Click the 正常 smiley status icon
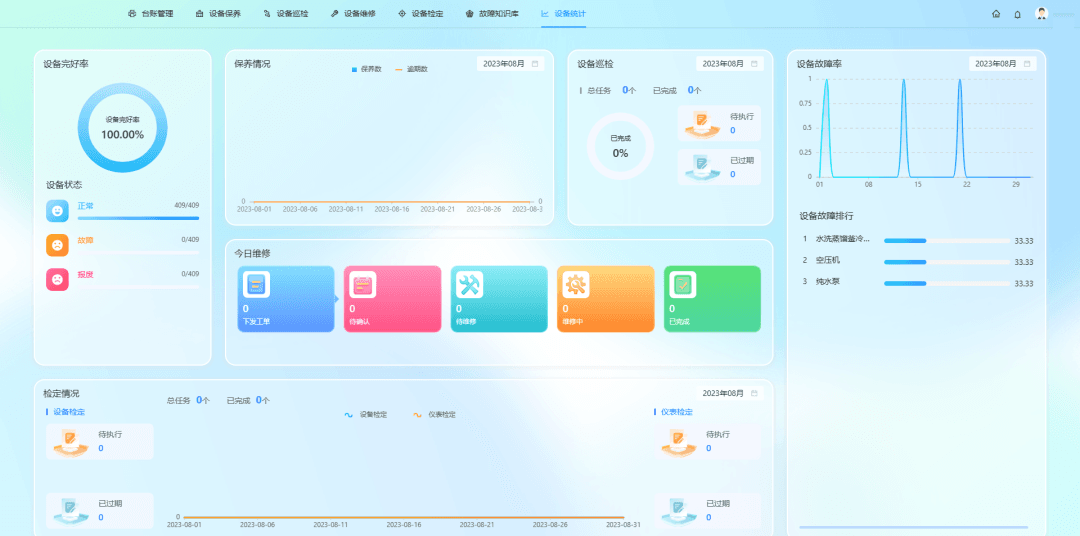Viewport: 1080px width, 536px height. 57,210
